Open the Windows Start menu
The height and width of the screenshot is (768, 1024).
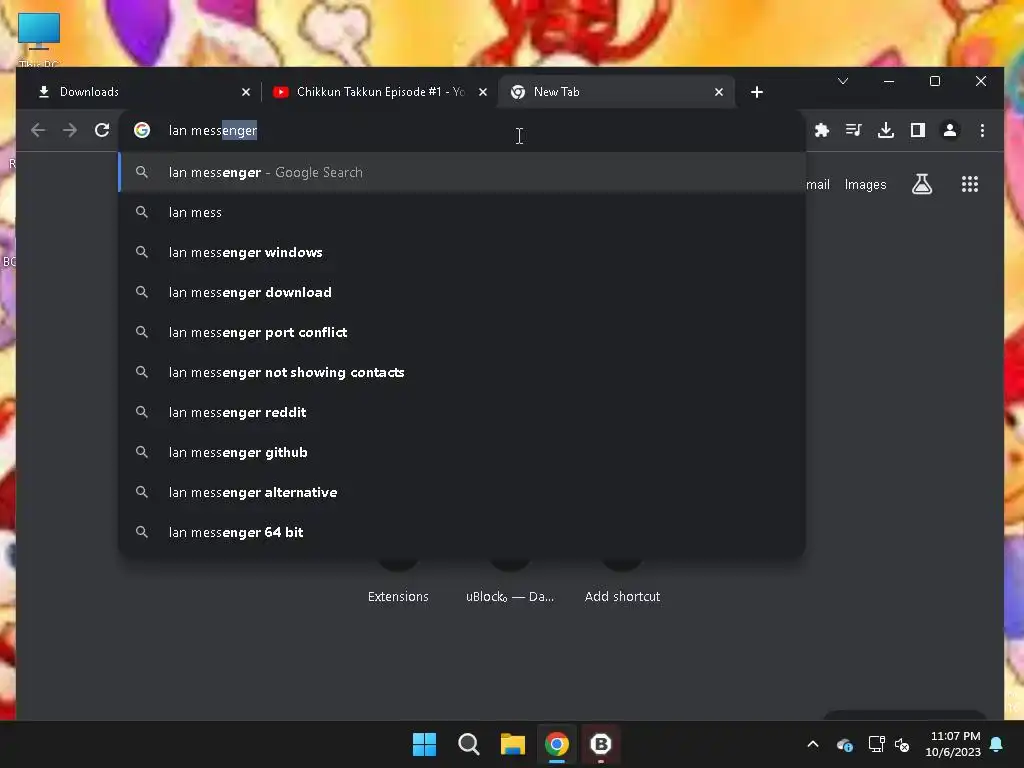point(424,744)
